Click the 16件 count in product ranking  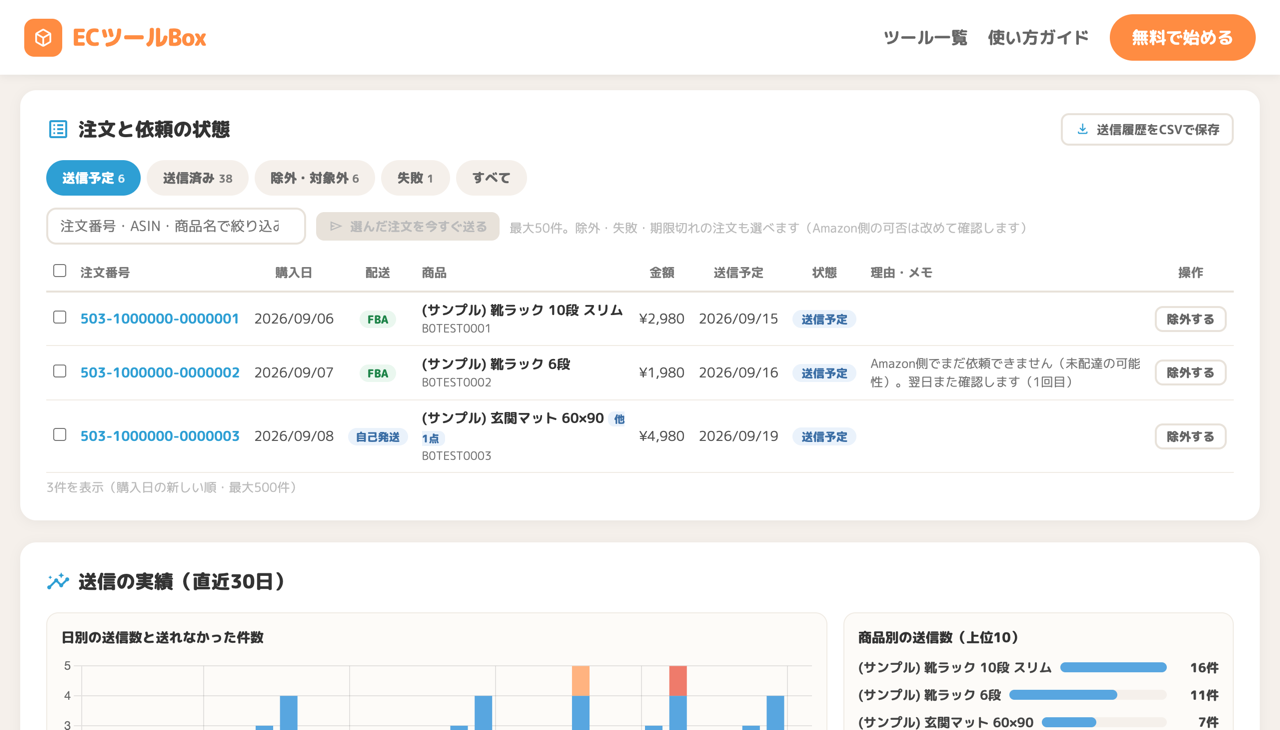tap(1204, 667)
